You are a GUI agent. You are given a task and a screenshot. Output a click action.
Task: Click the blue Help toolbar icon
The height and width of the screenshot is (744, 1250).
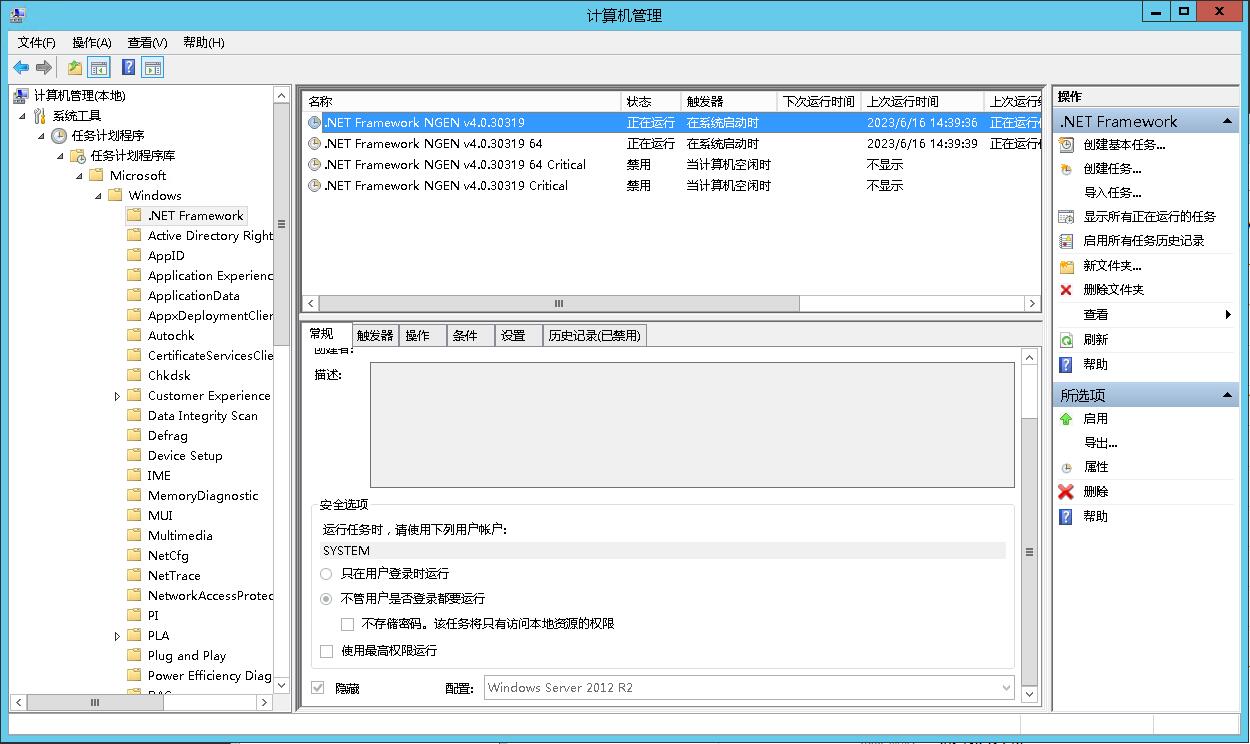click(x=128, y=68)
